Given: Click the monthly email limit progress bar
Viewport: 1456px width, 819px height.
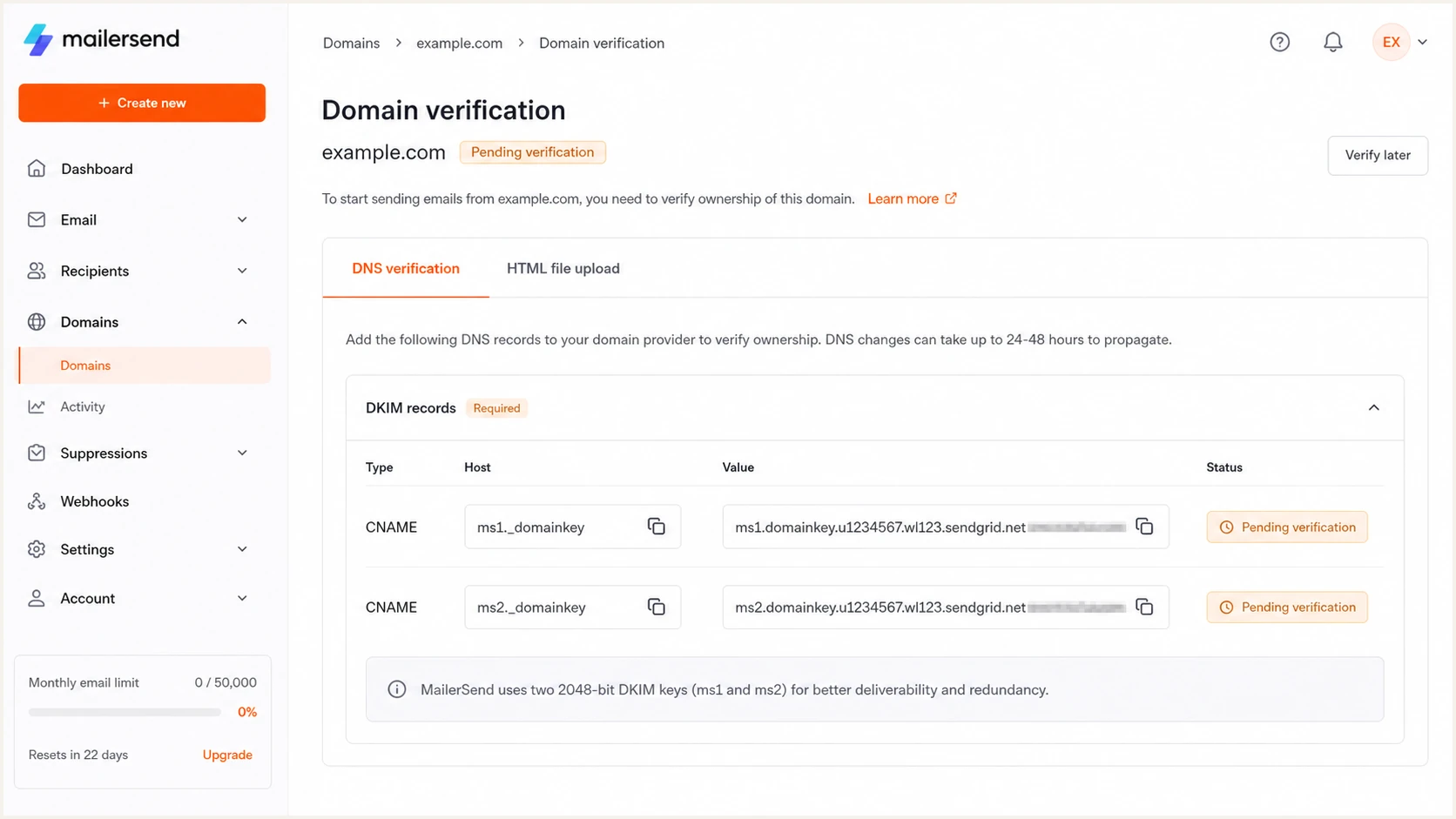Looking at the screenshot, I should (x=125, y=712).
